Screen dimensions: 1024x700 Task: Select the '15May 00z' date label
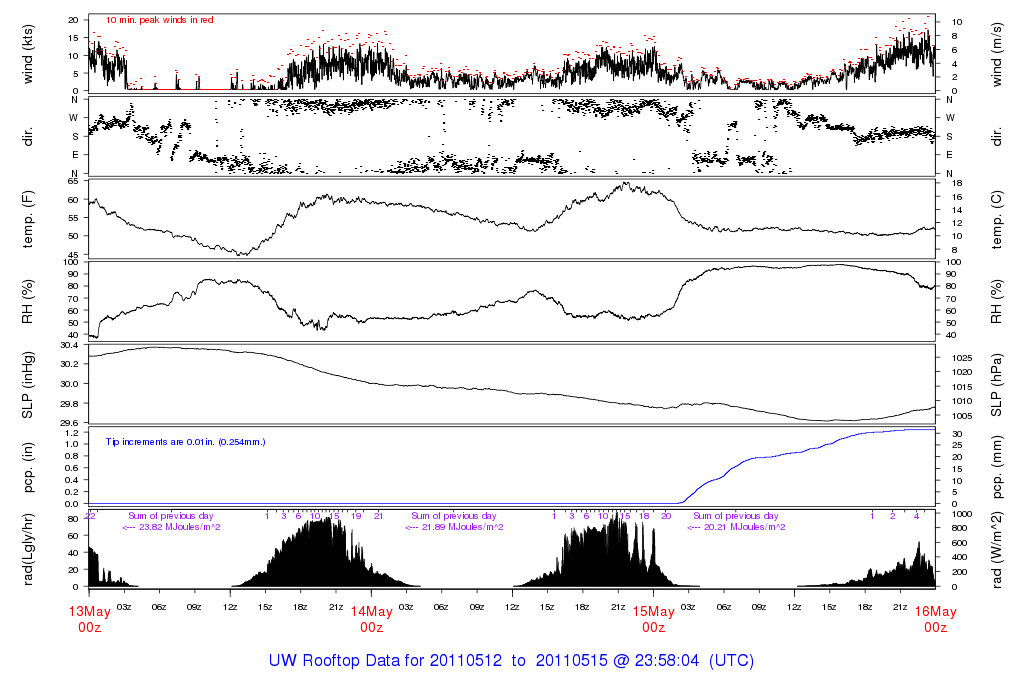(654, 619)
